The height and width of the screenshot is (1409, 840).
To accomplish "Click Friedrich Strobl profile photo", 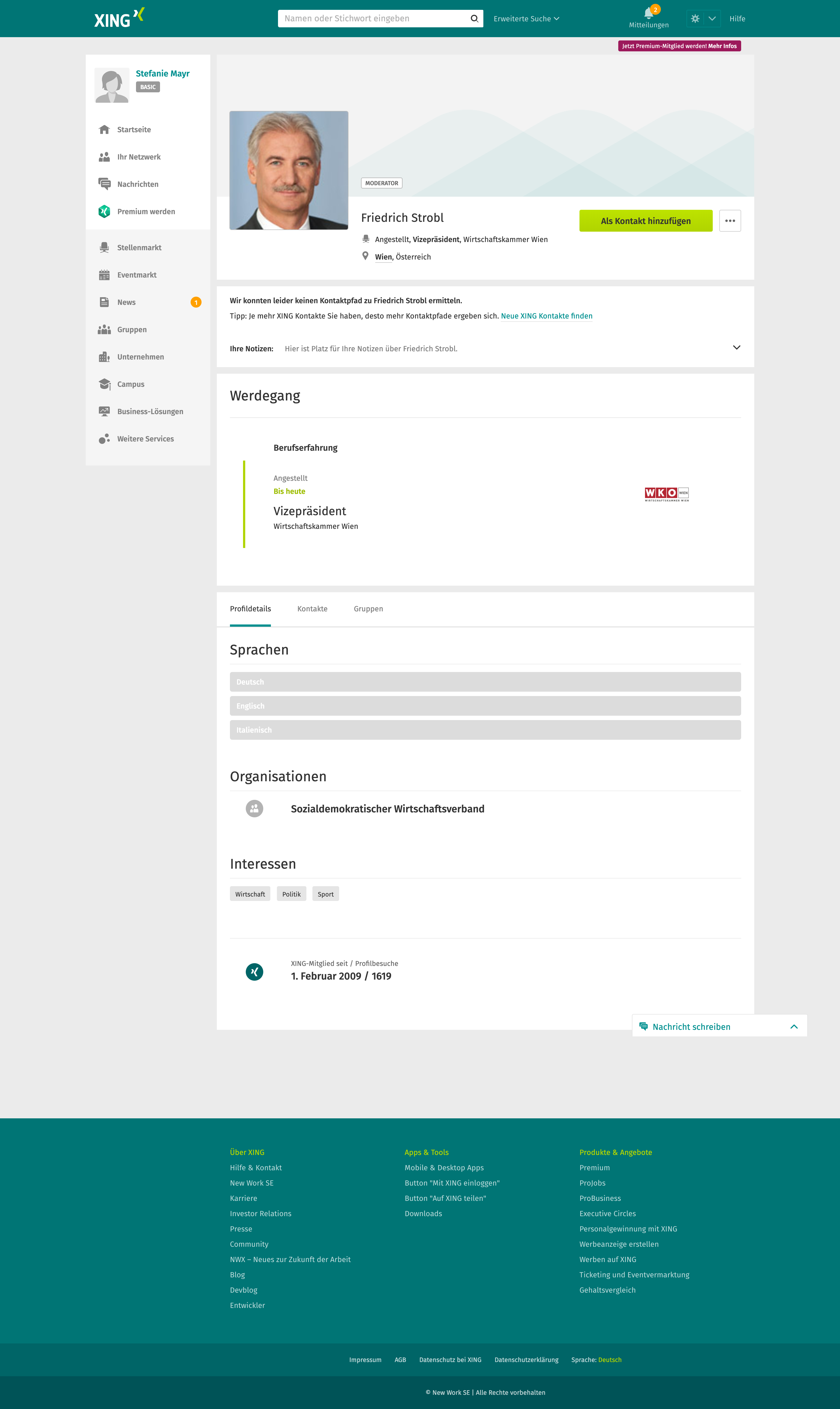I will (x=289, y=170).
